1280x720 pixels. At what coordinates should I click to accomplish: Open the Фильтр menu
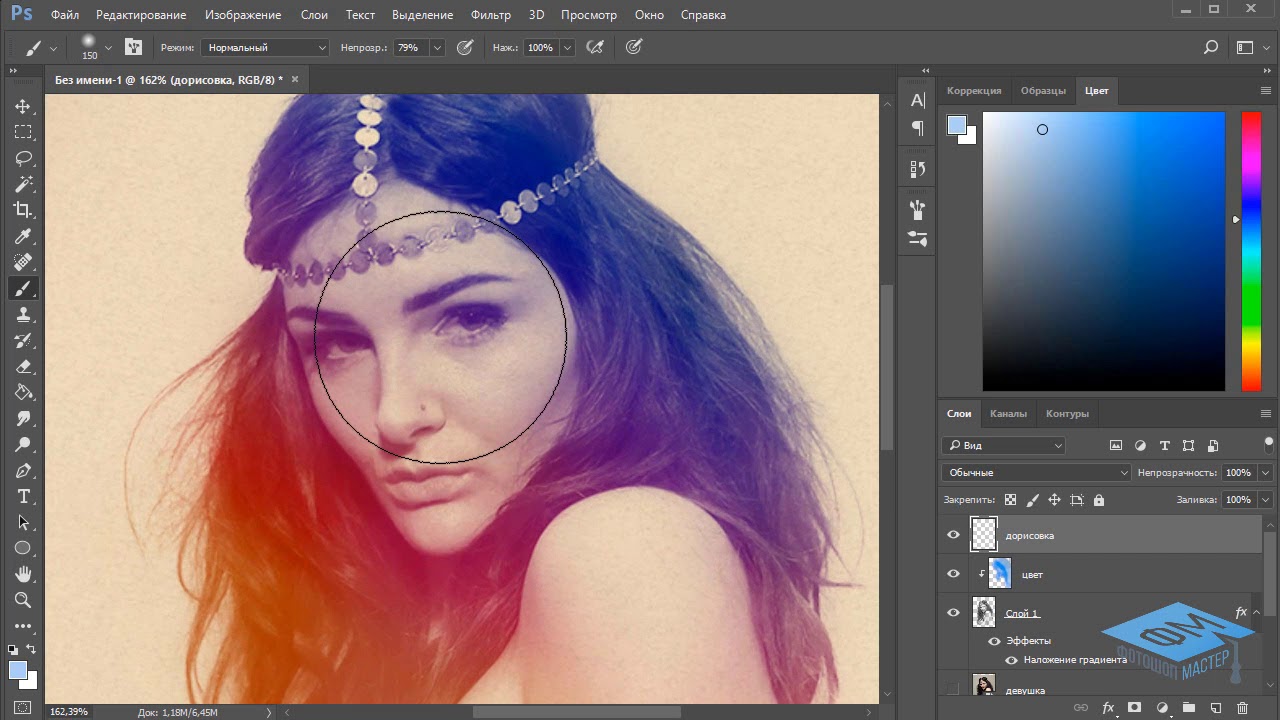490,15
